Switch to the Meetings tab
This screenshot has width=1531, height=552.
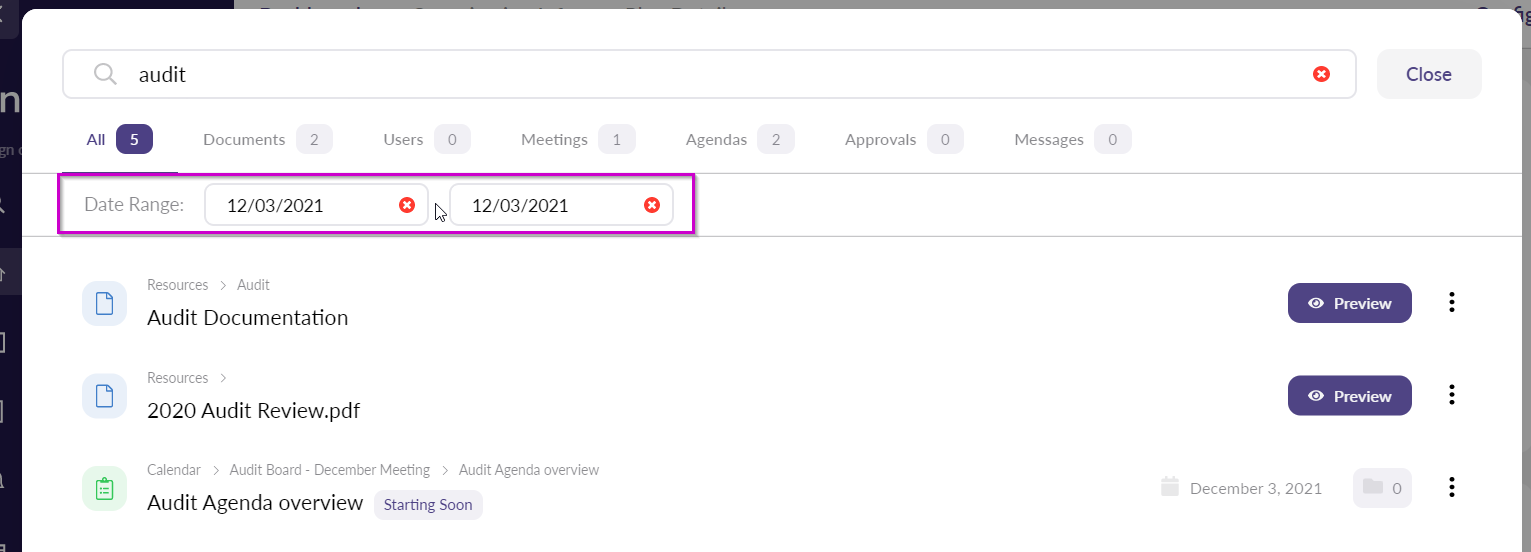click(576, 140)
